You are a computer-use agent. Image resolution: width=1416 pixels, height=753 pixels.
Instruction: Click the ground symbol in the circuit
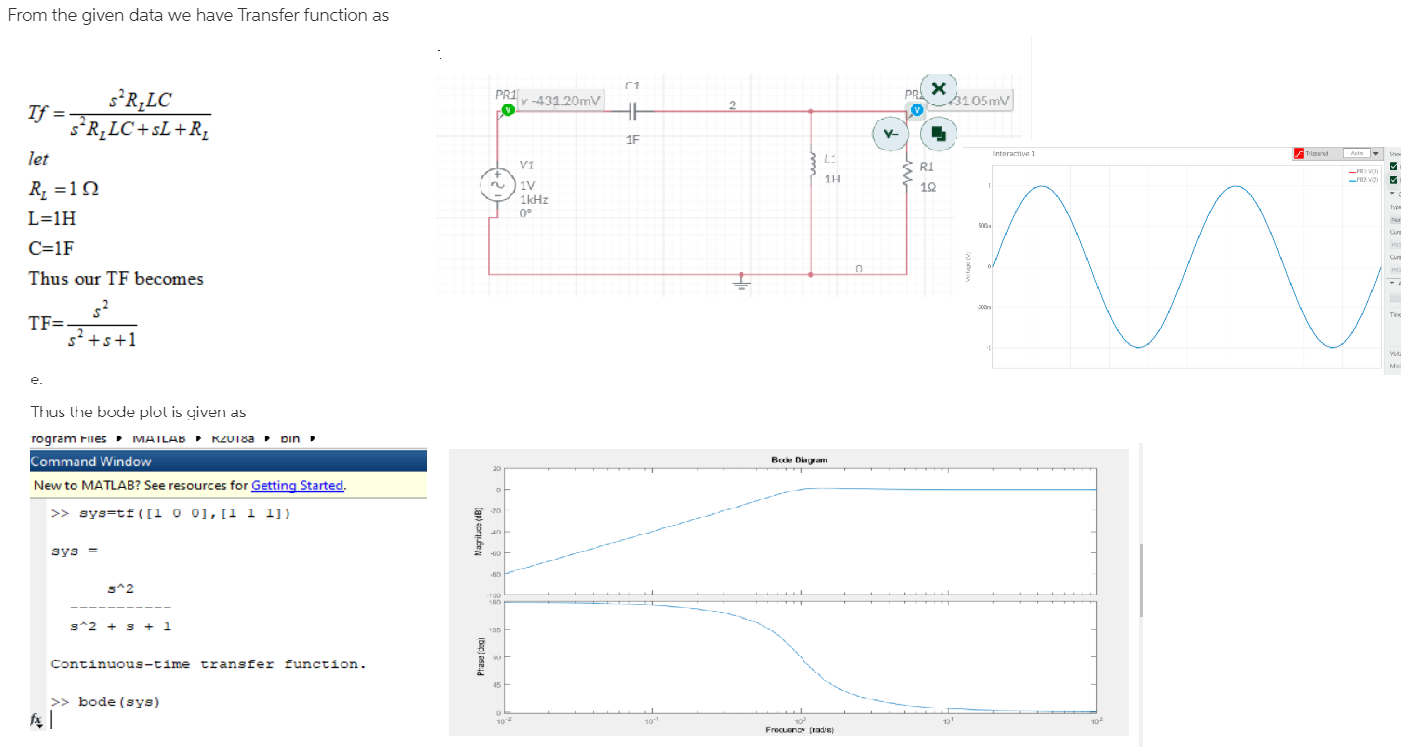tap(741, 282)
